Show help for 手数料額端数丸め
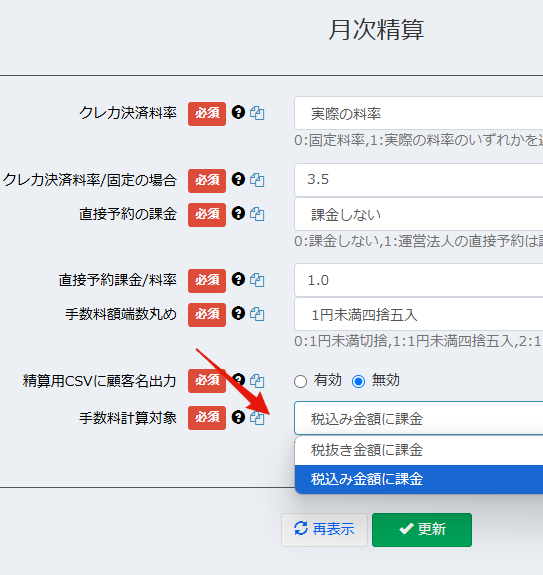 tap(238, 314)
